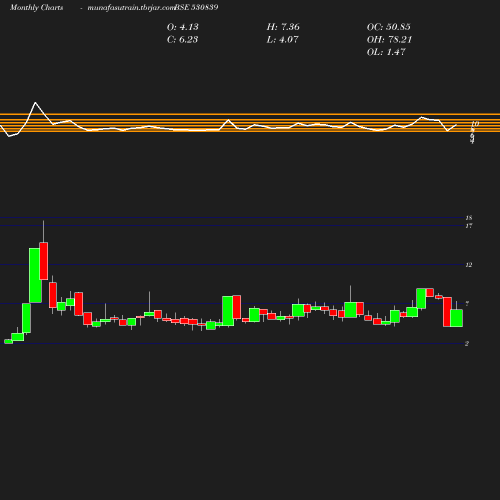Screen dimensions: 500x500
Task: Click price axis label 17
Action: coord(469,226)
